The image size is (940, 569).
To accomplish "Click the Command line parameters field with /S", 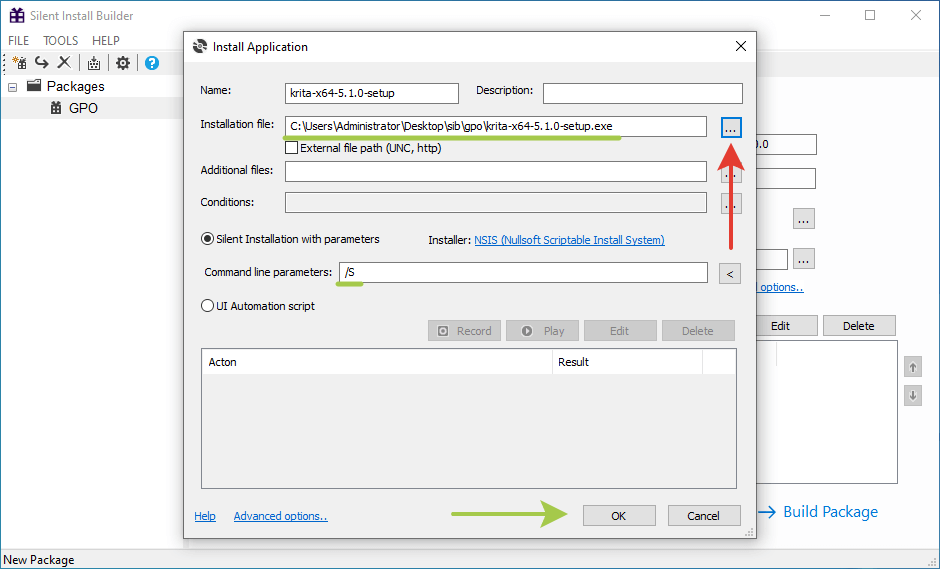I will [x=523, y=272].
